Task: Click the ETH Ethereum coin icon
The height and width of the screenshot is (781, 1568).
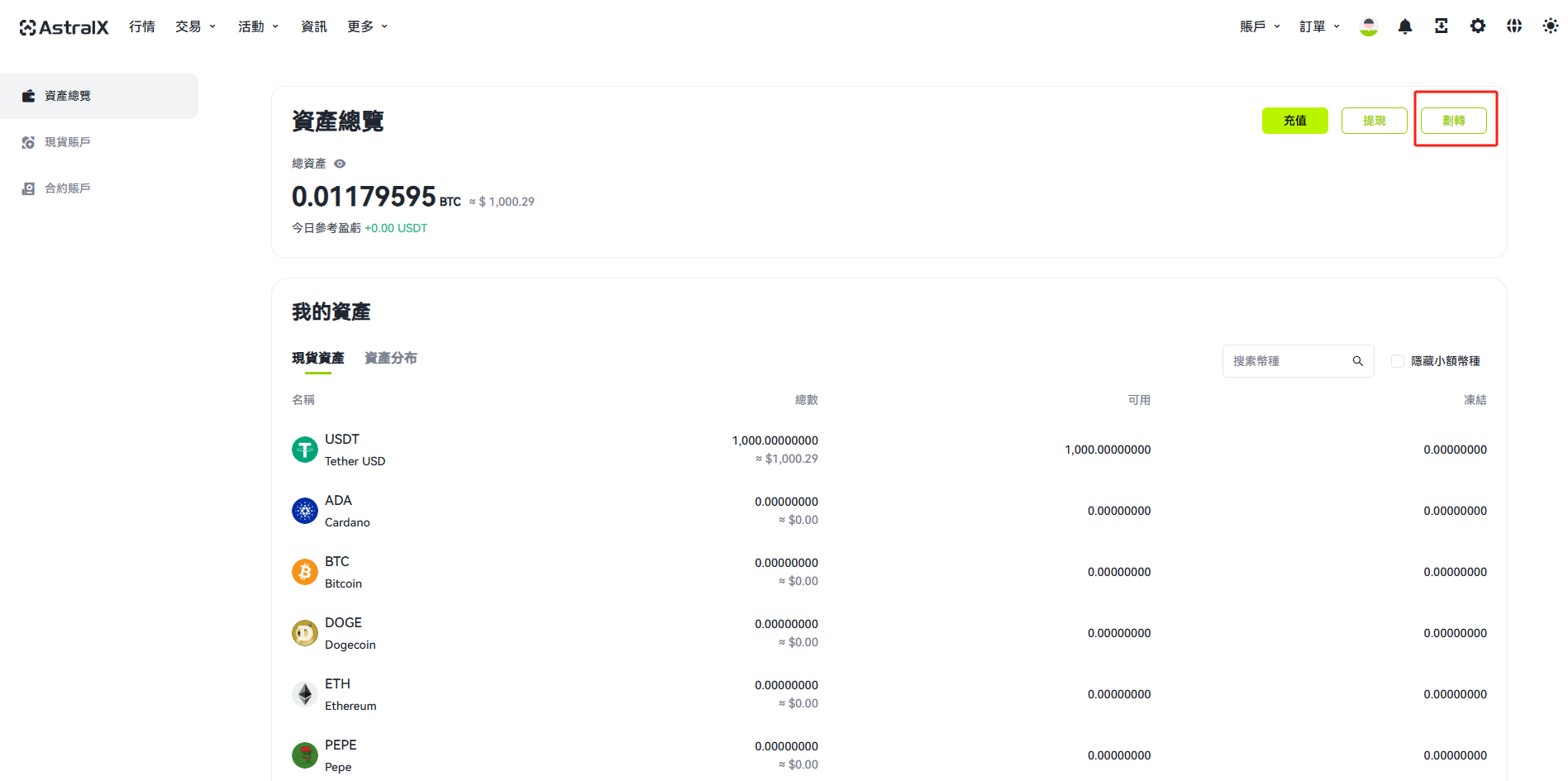Action: (x=305, y=694)
